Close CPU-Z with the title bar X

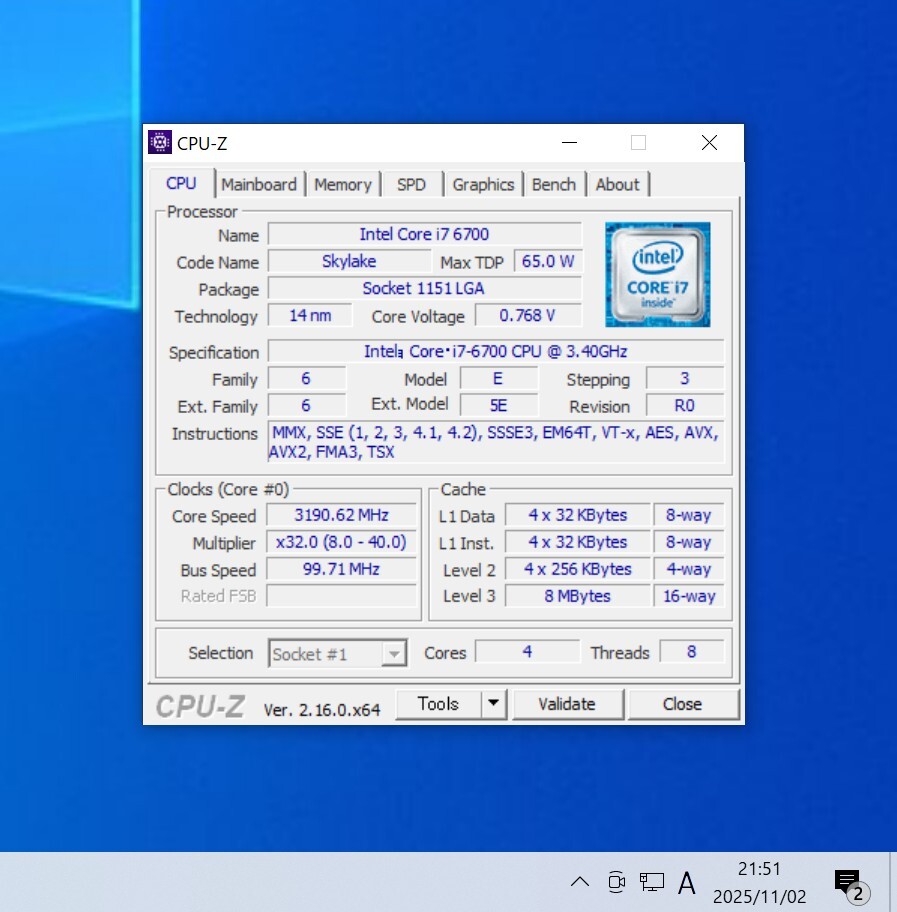709,143
